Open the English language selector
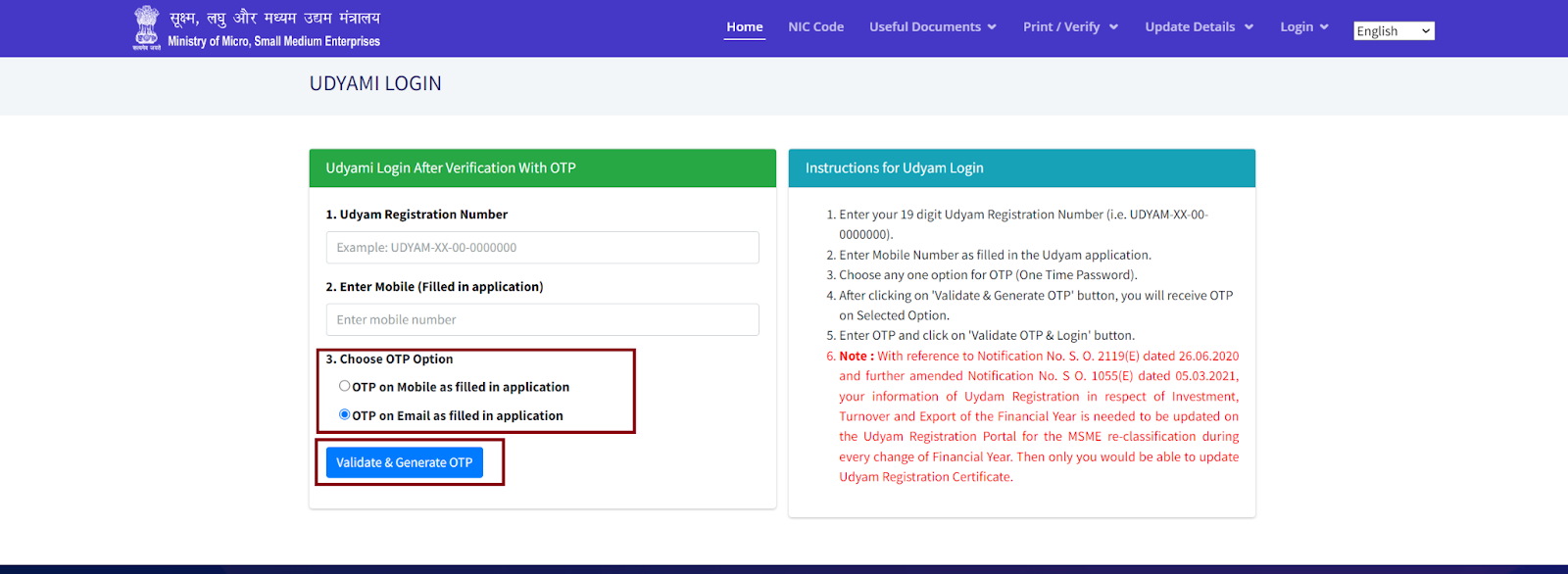This screenshot has height=574, width=1568. (1394, 31)
